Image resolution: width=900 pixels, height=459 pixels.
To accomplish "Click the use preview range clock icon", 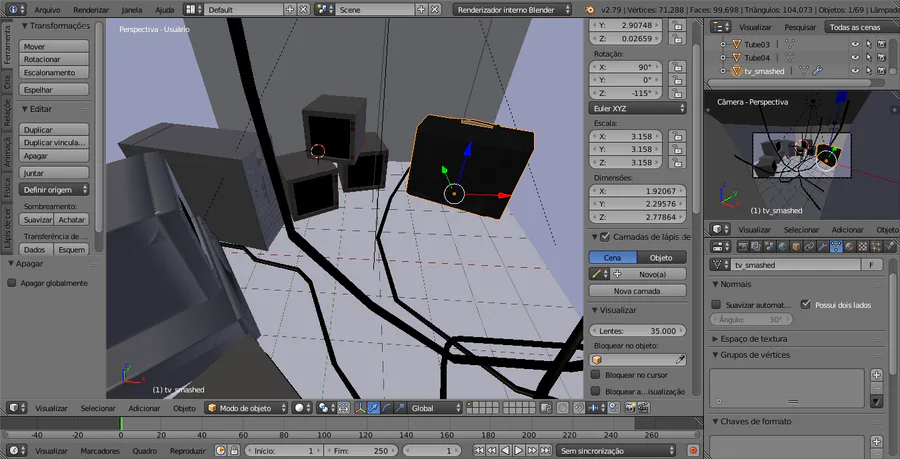I will pos(221,450).
